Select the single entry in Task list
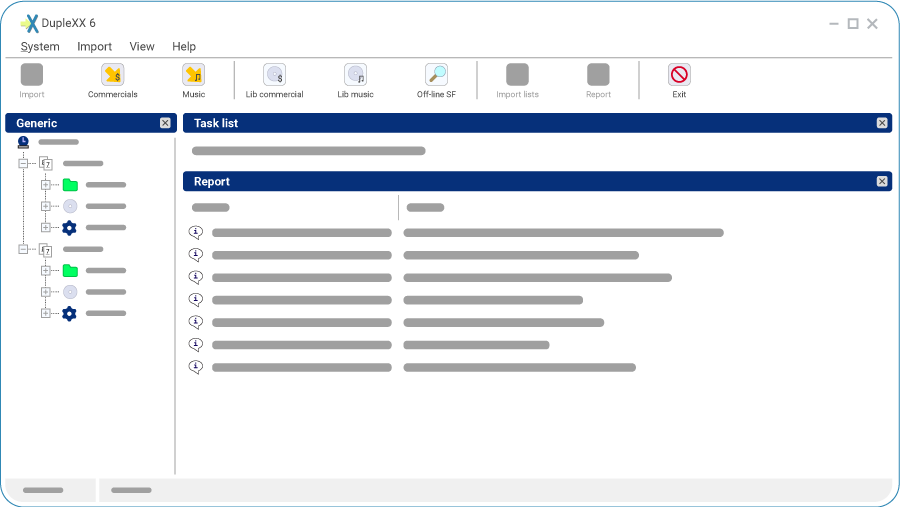The height and width of the screenshot is (507, 900). pyautogui.click(x=309, y=151)
